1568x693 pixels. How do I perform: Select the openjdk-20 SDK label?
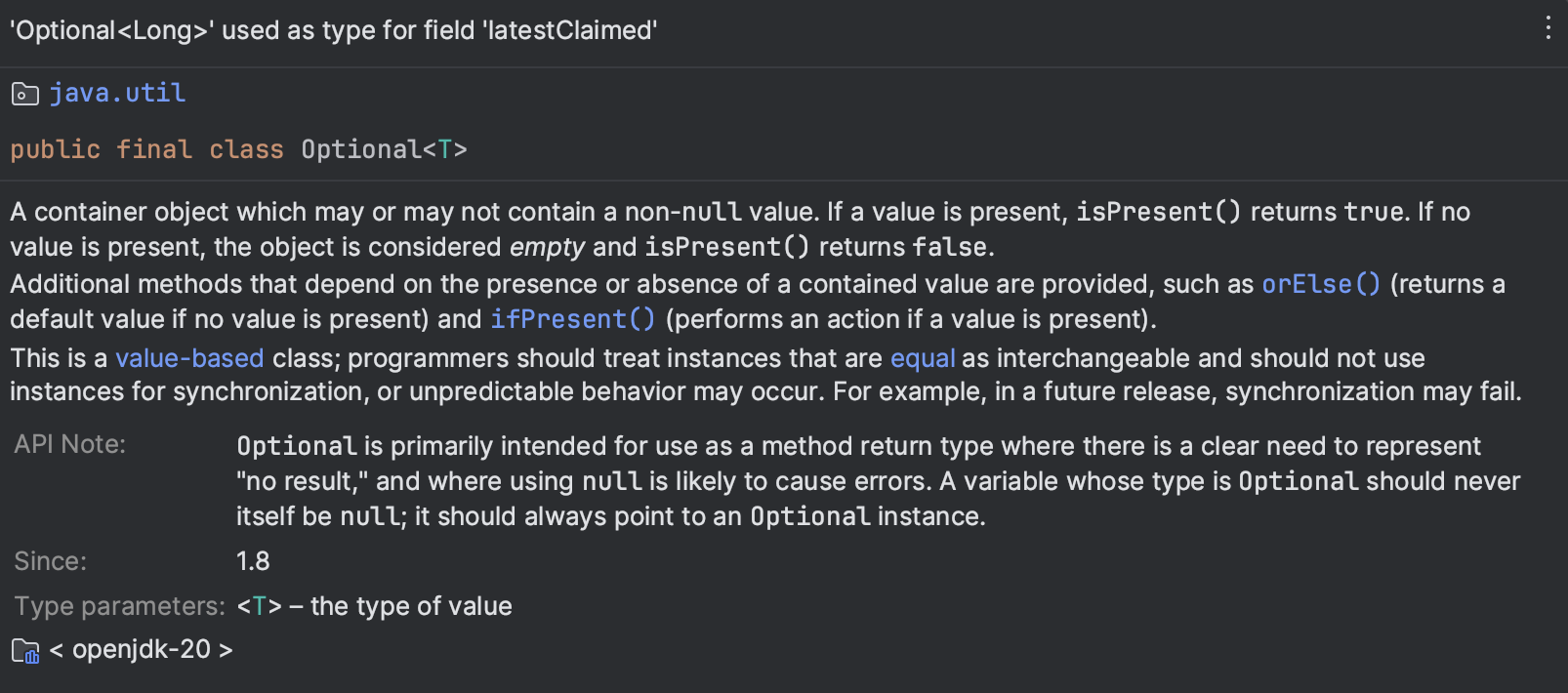(144, 649)
